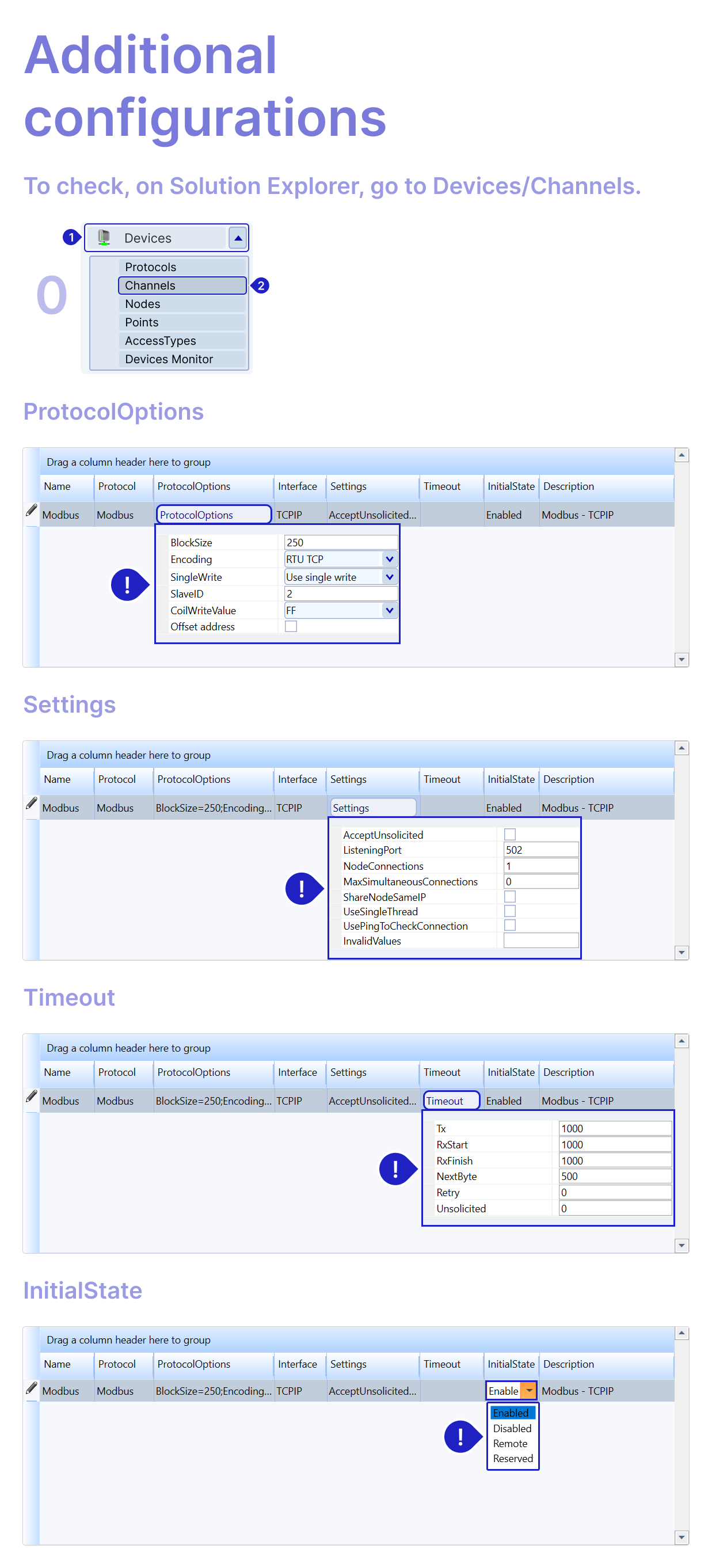712x1568 pixels.
Task: Click the BlockSize field showing 250
Action: tap(341, 542)
